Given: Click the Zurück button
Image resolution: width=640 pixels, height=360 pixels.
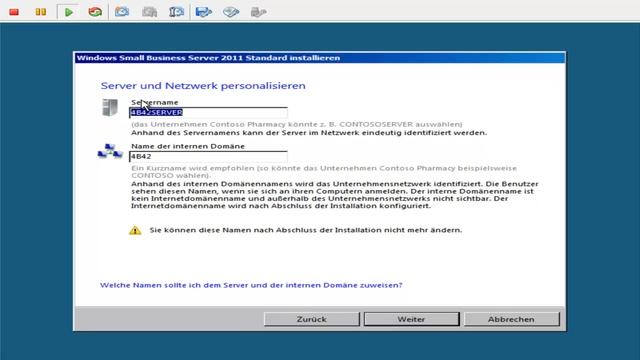Looking at the screenshot, I should pyautogui.click(x=312, y=319).
